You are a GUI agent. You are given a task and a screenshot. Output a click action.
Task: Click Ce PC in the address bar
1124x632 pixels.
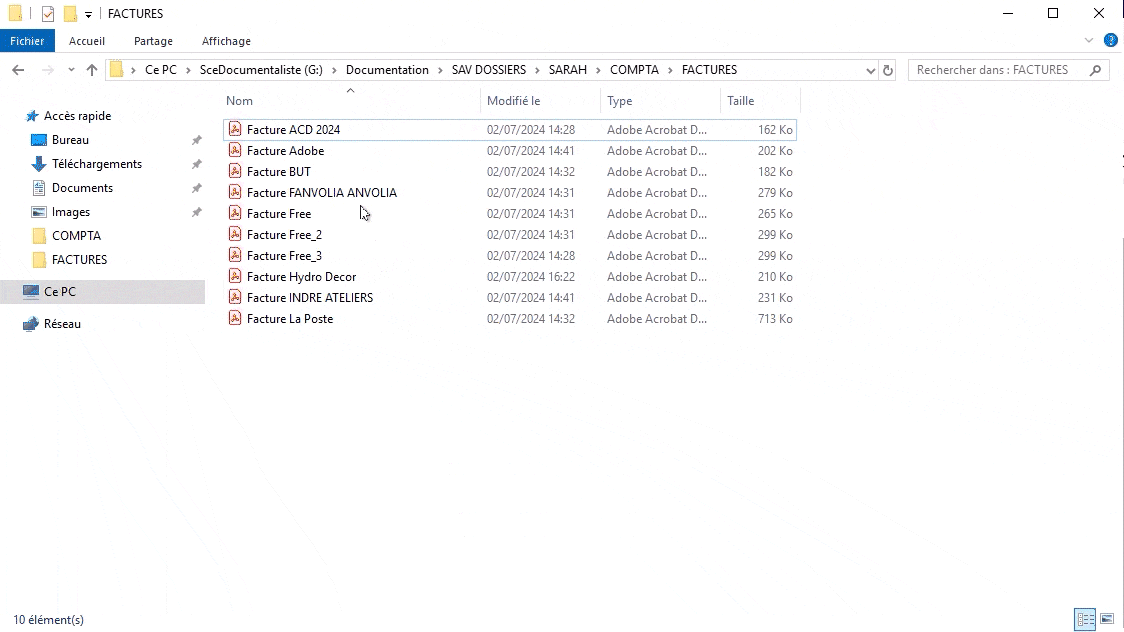pos(161,70)
